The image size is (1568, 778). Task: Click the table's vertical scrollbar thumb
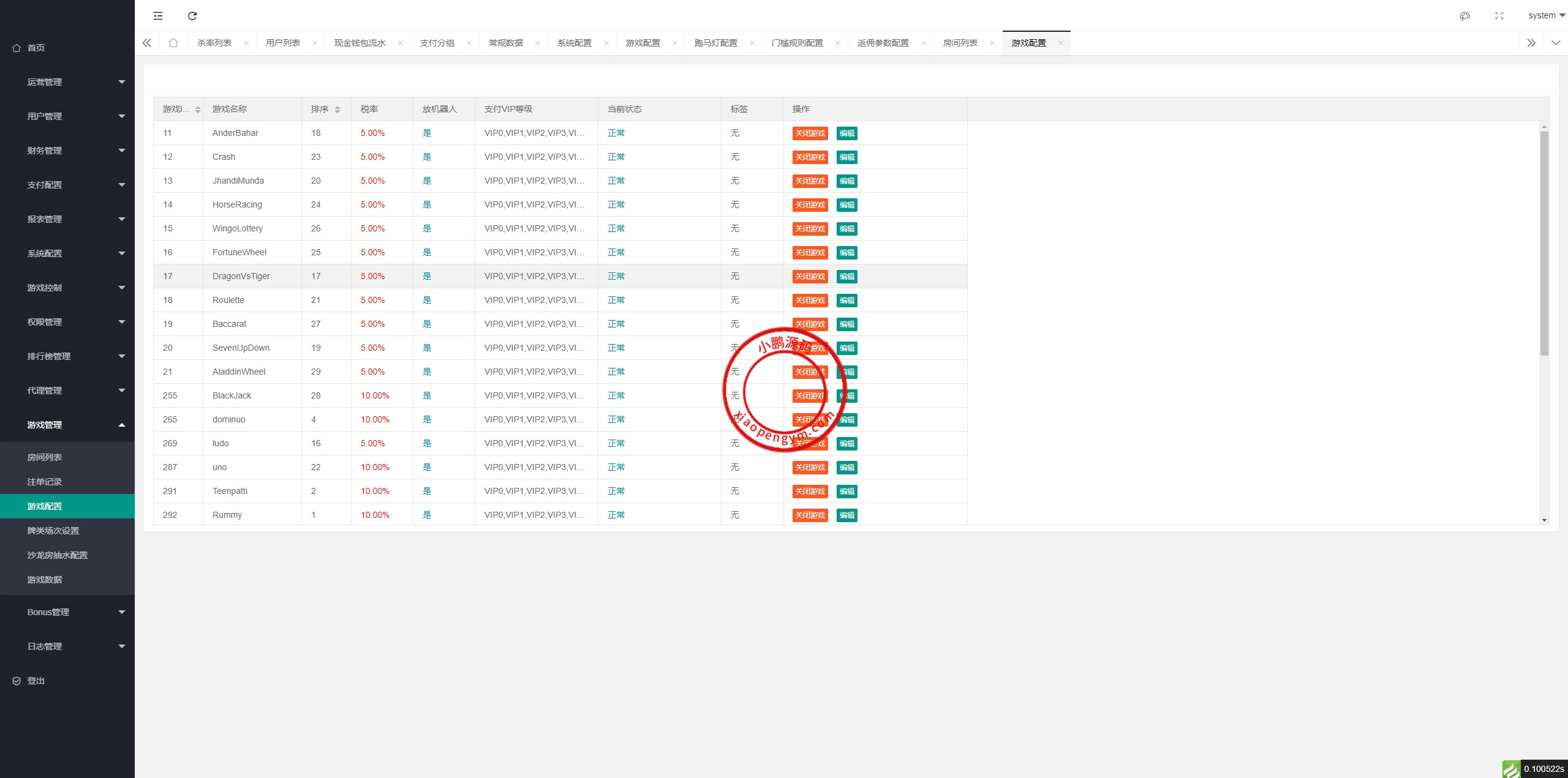click(1544, 243)
